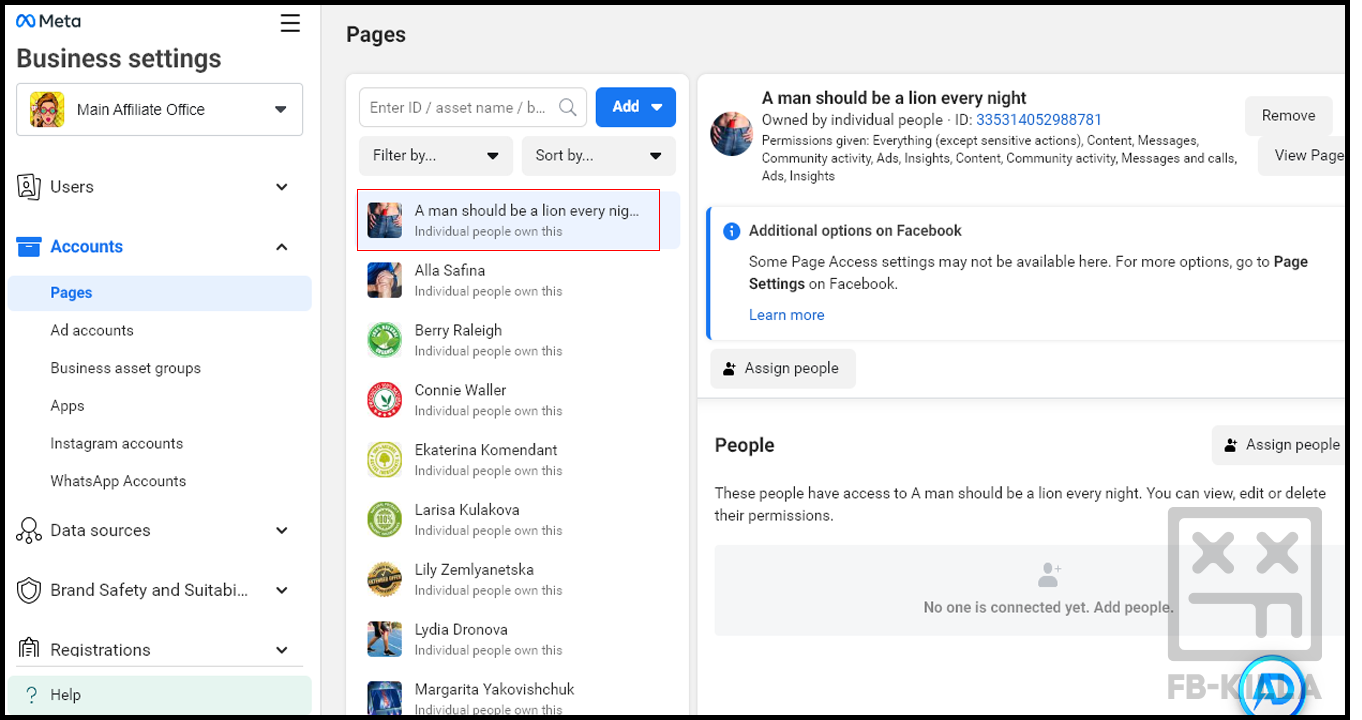Click the search magnifier icon

click(568, 107)
